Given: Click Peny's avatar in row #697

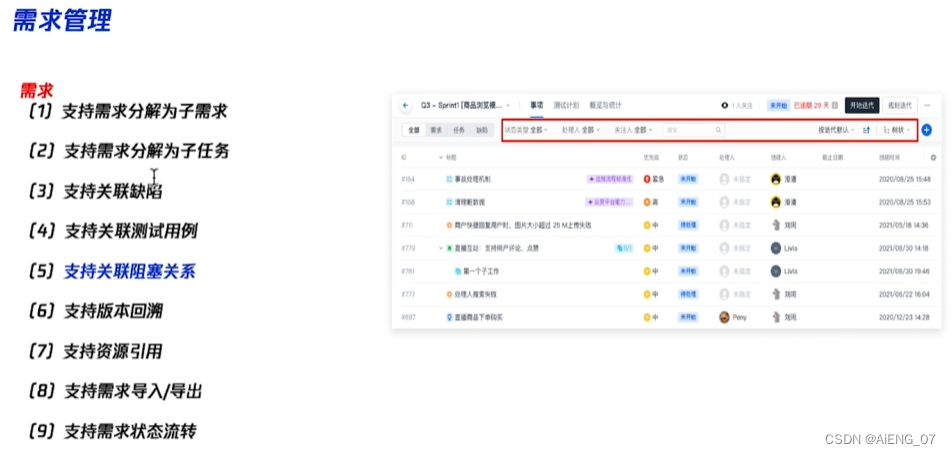Looking at the screenshot, I should [x=724, y=317].
